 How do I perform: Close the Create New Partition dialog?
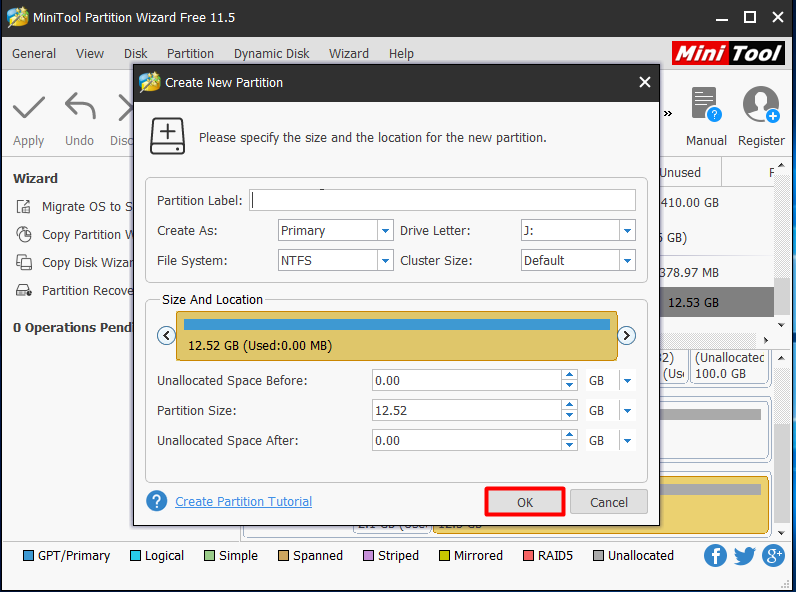click(645, 82)
